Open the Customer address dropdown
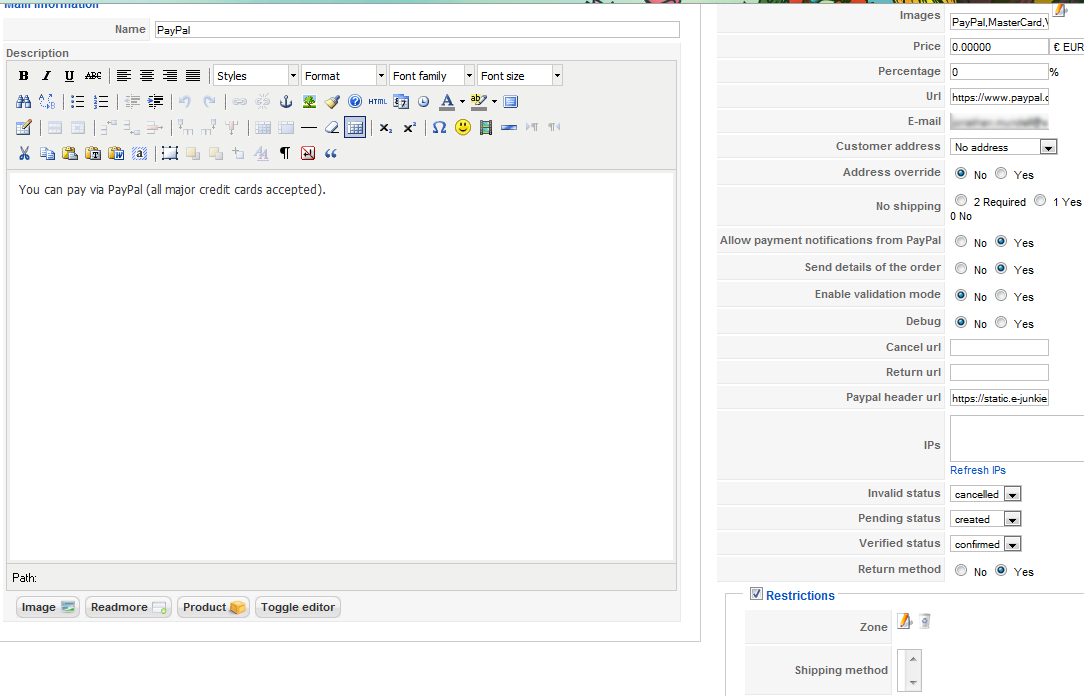This screenshot has height=696, width=1084. tap(1004, 147)
